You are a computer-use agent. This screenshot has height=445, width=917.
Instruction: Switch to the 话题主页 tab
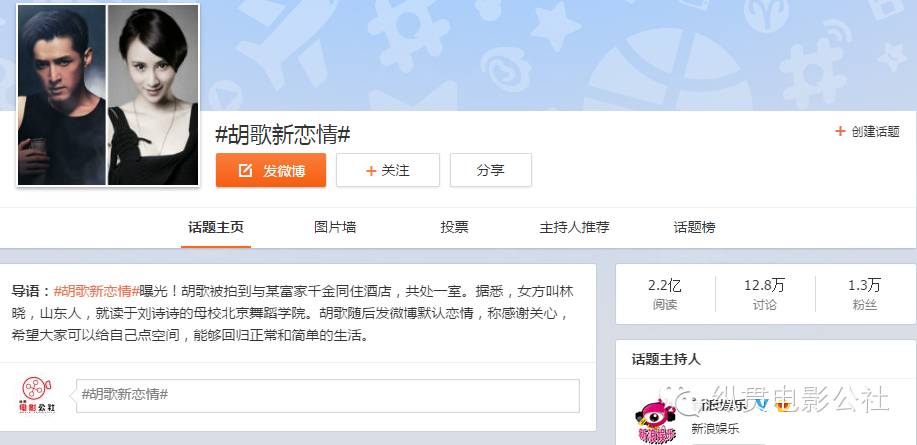click(x=216, y=227)
